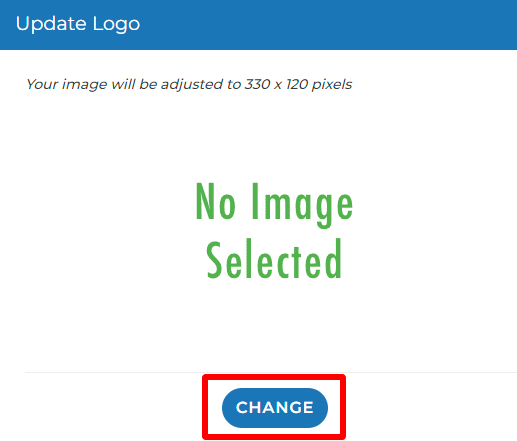This screenshot has height=441, width=517.
Task: Click the word adjusted in the notice
Action: (x=191, y=84)
